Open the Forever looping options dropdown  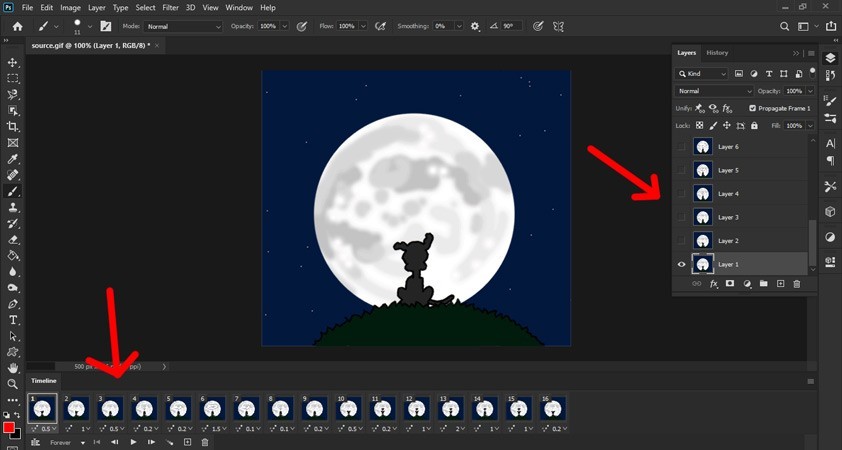68,442
